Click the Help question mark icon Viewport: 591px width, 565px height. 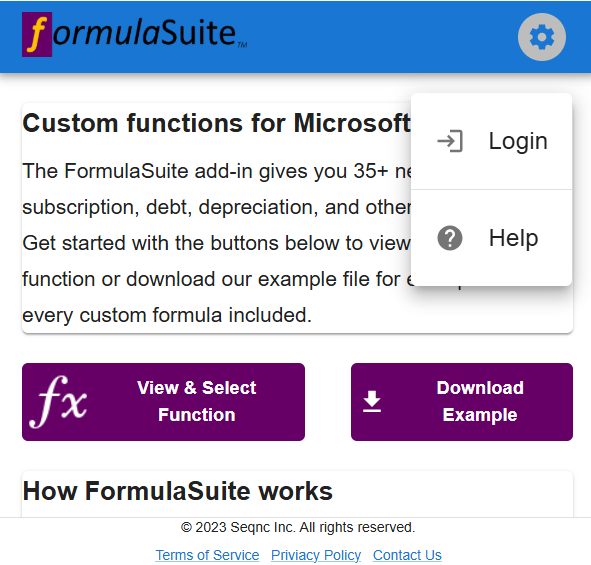[450, 238]
